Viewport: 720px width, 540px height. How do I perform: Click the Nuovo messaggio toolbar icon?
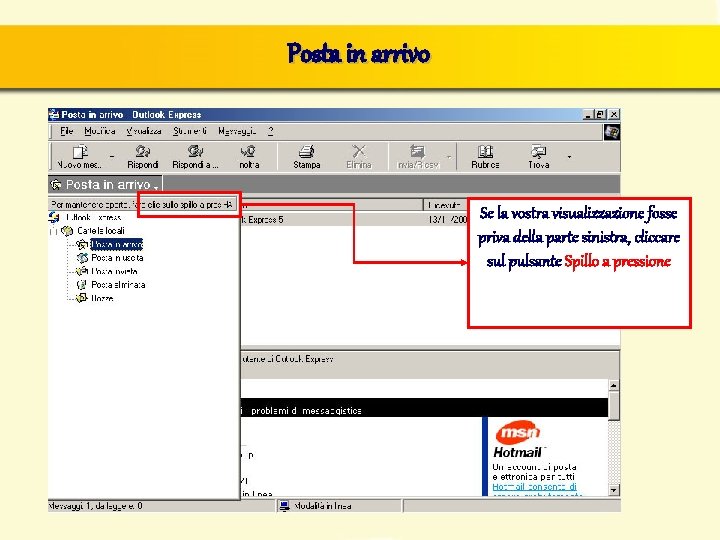[x=80, y=152]
